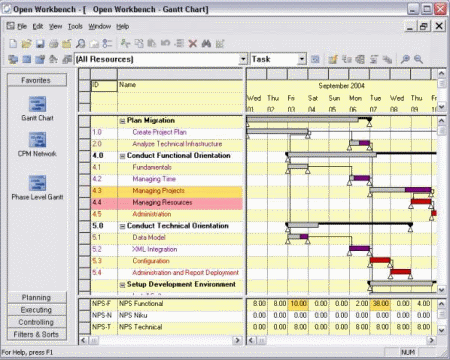
Task: Switch to the Executing sidebar group
Action: pyautogui.click(x=37, y=310)
